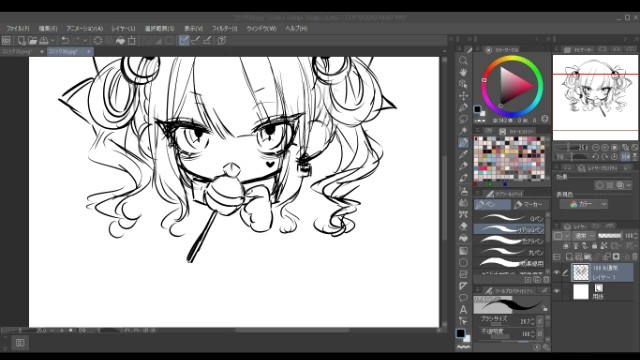This screenshot has width=640, height=360.
Task: Click navigator zoom in plus button
Action: point(605,147)
